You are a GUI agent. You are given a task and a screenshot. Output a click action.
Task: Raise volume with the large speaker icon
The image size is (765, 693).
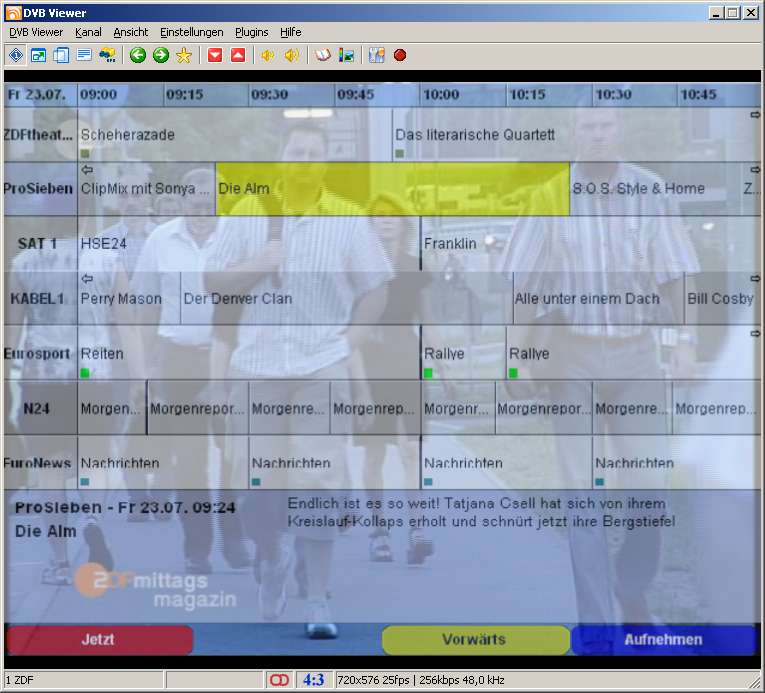coord(291,55)
